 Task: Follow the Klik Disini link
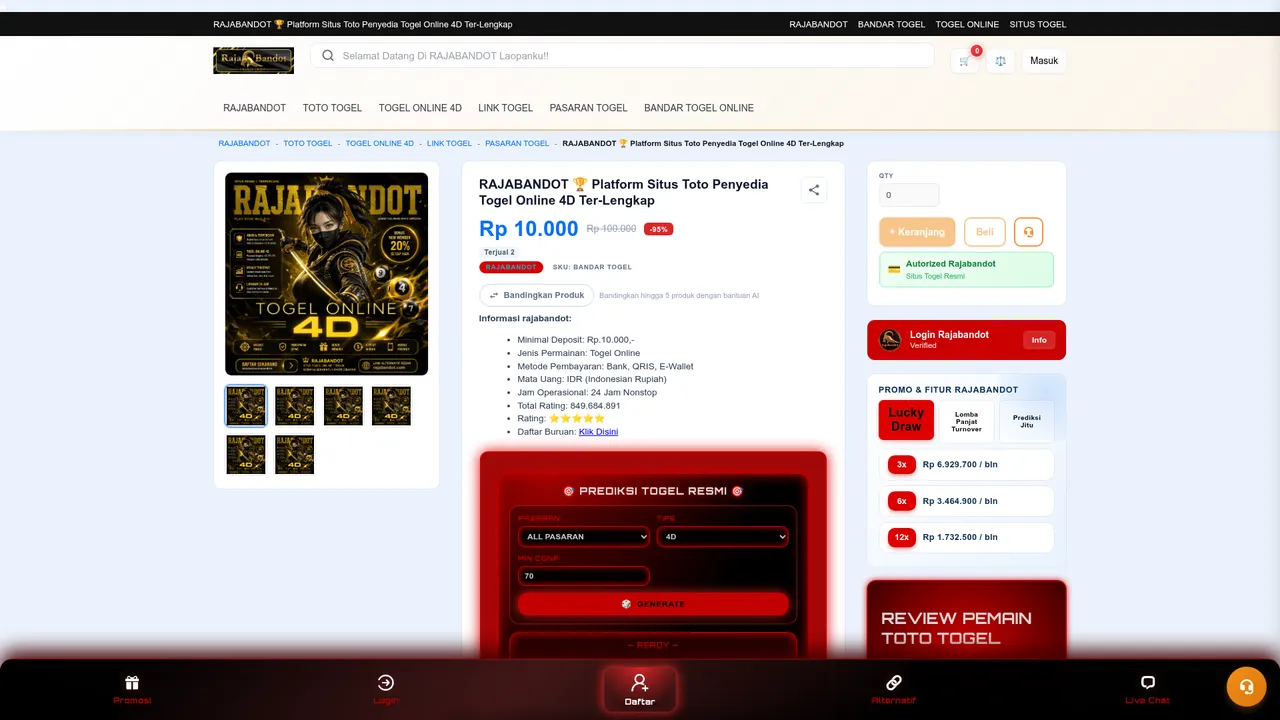point(598,431)
